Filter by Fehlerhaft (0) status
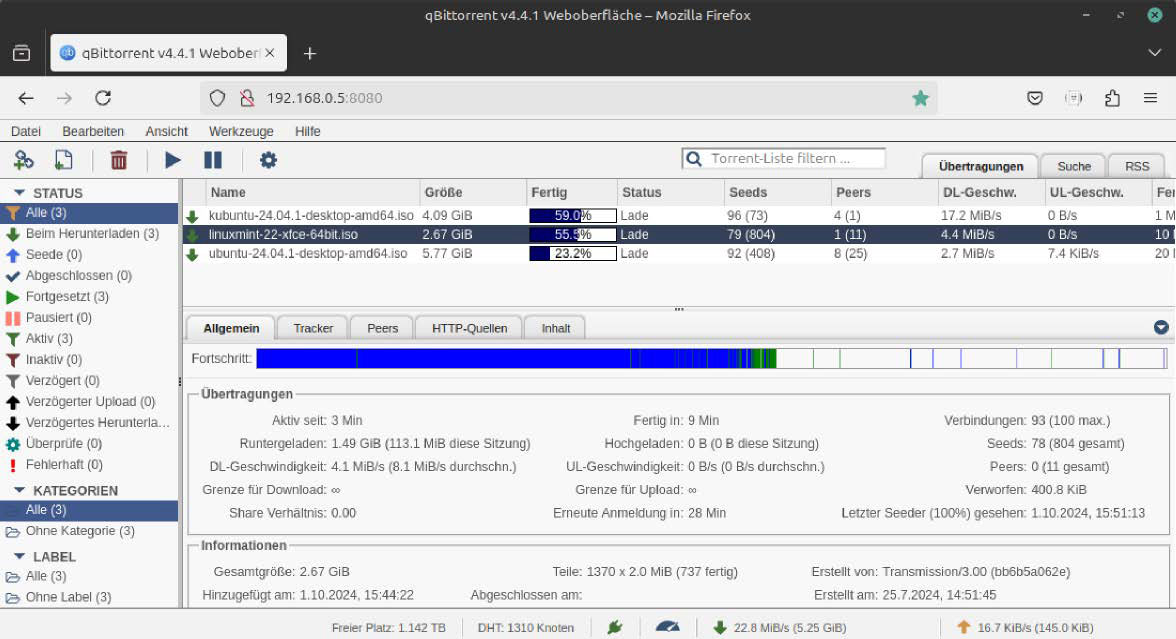 coord(88,465)
